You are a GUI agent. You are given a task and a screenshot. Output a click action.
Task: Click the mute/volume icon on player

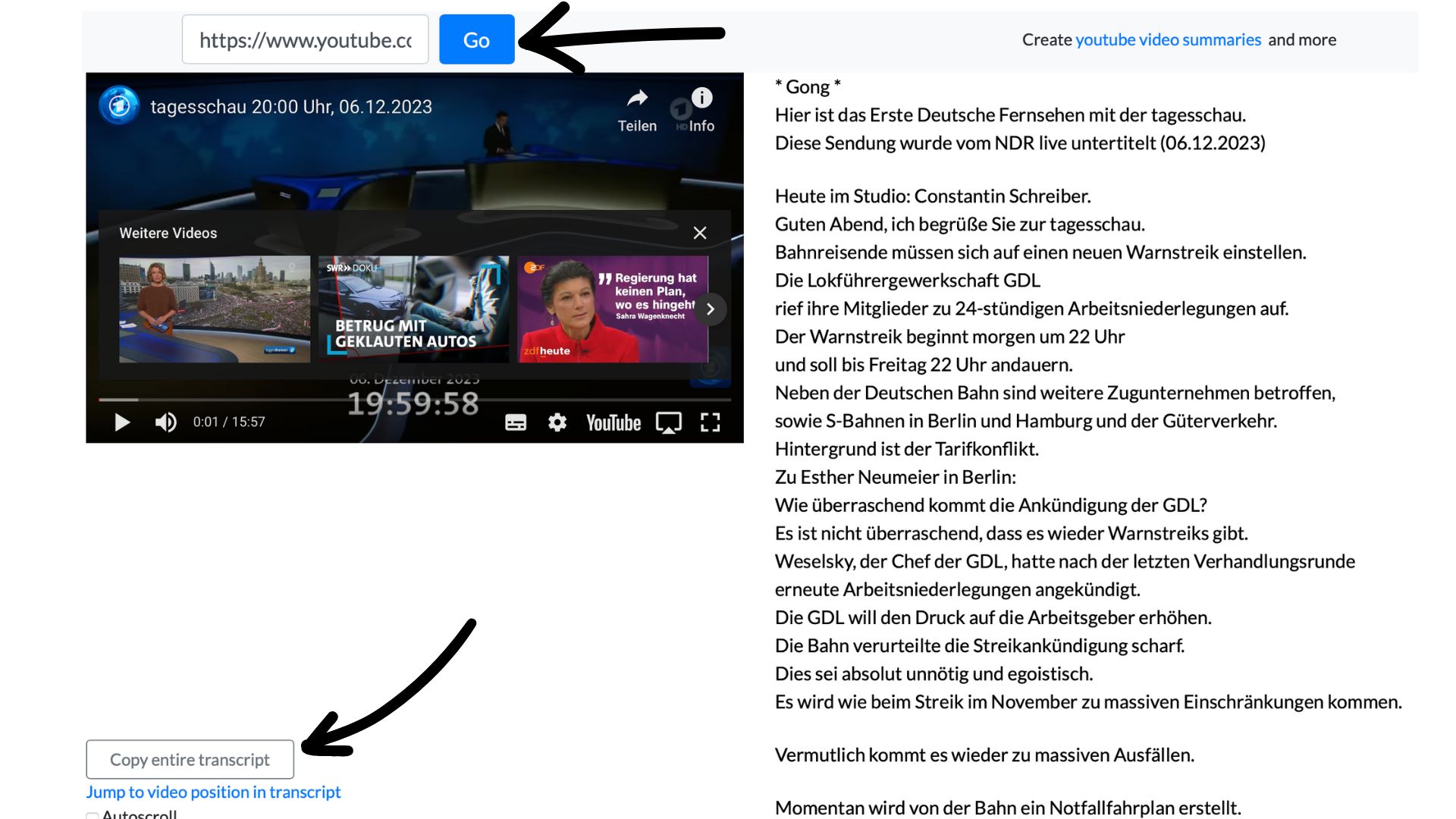click(x=165, y=421)
